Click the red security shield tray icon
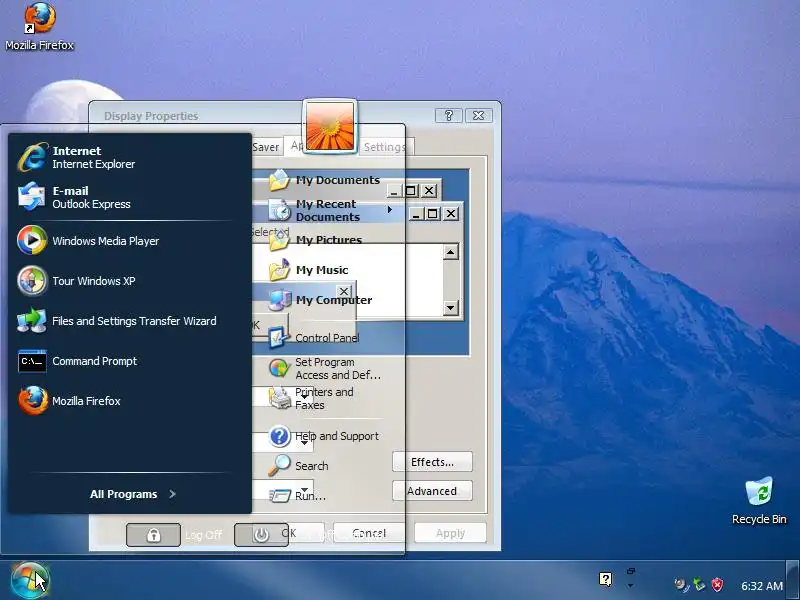 pyautogui.click(x=717, y=585)
